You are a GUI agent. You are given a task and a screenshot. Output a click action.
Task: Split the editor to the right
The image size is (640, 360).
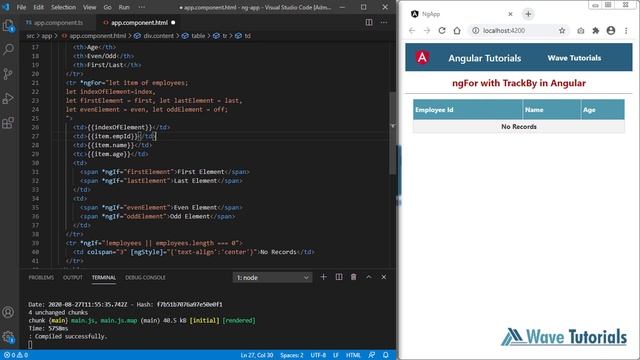369,22
